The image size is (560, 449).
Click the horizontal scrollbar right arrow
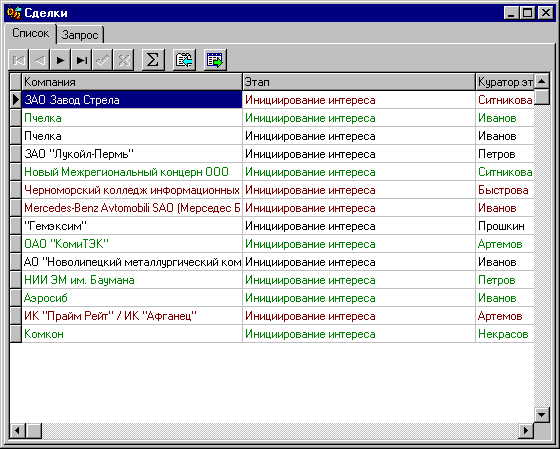tap(526, 430)
